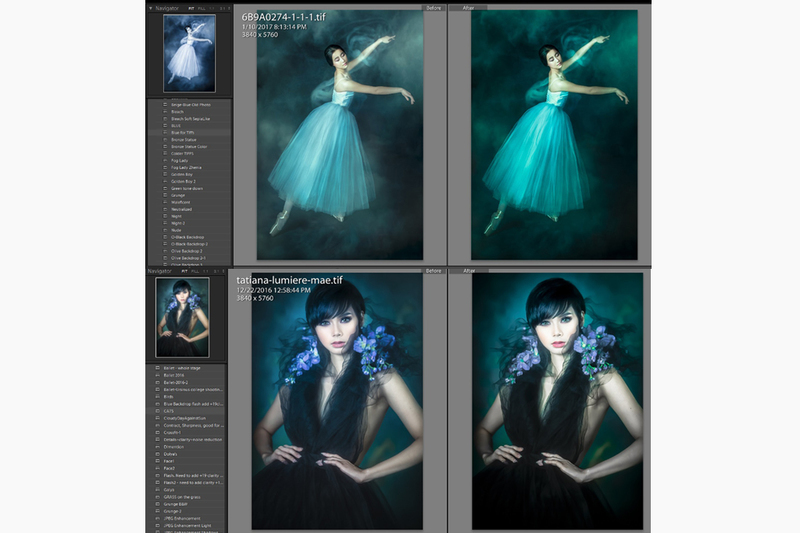Apply the Night preset
This screenshot has width=800, height=533.
(x=177, y=216)
